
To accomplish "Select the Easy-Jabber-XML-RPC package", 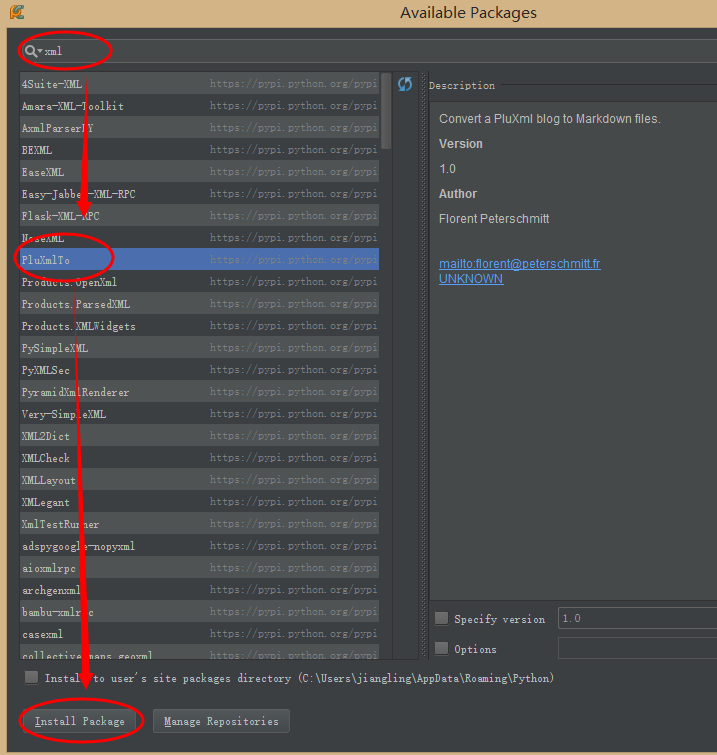I will 199,194.
